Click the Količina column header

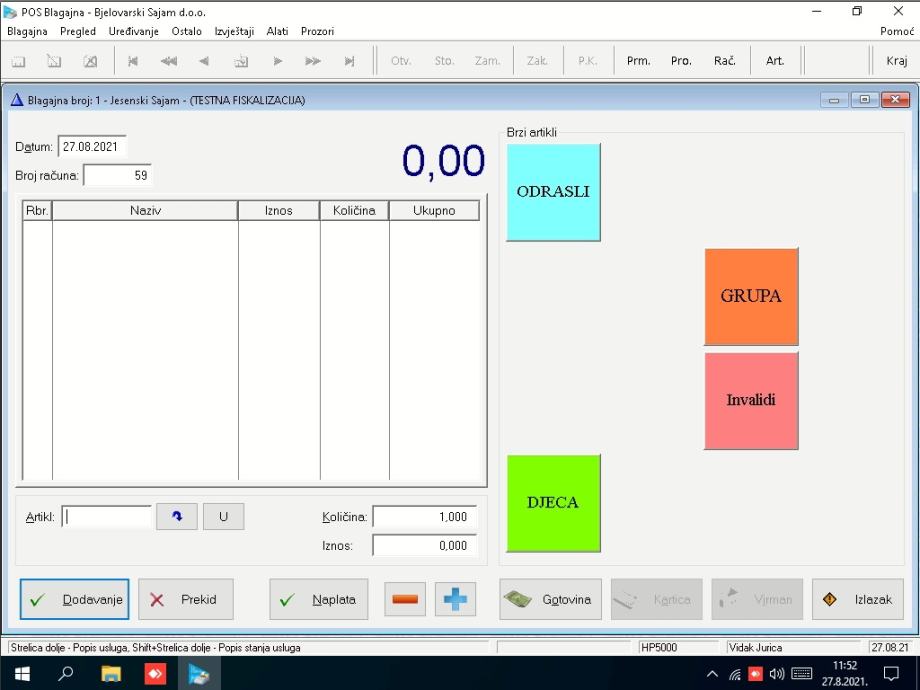point(354,211)
